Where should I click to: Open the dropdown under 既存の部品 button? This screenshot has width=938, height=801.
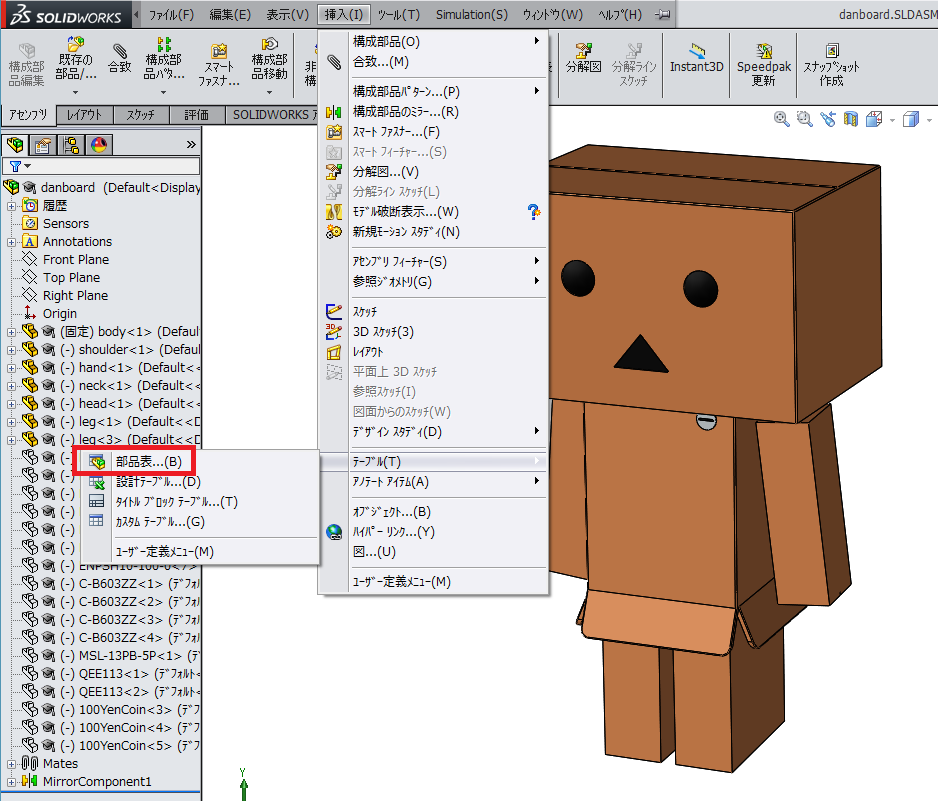[x=75, y=92]
